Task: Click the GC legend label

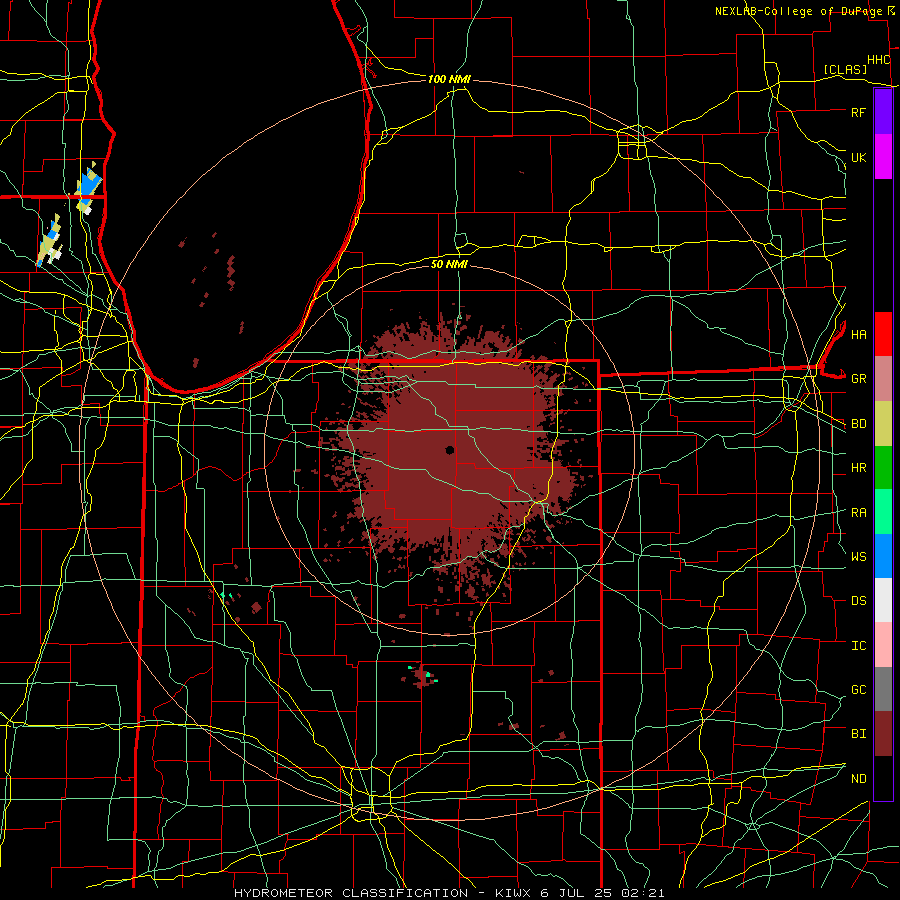Action: [858, 690]
